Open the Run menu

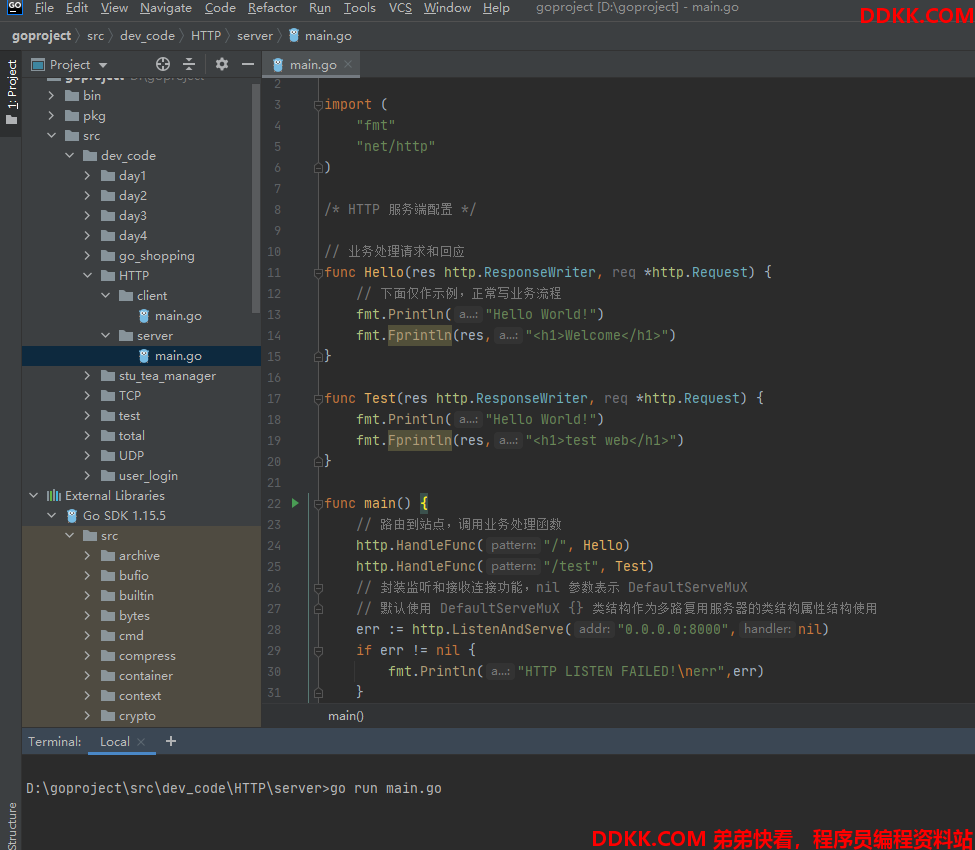[320, 7]
